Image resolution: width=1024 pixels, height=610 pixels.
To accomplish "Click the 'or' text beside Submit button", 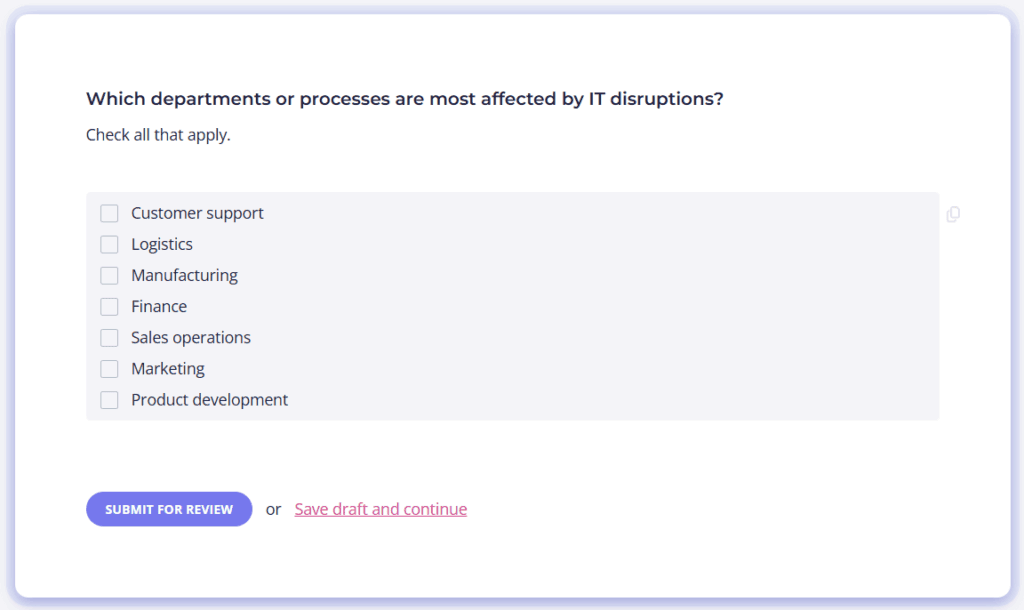I will pyautogui.click(x=273, y=509).
